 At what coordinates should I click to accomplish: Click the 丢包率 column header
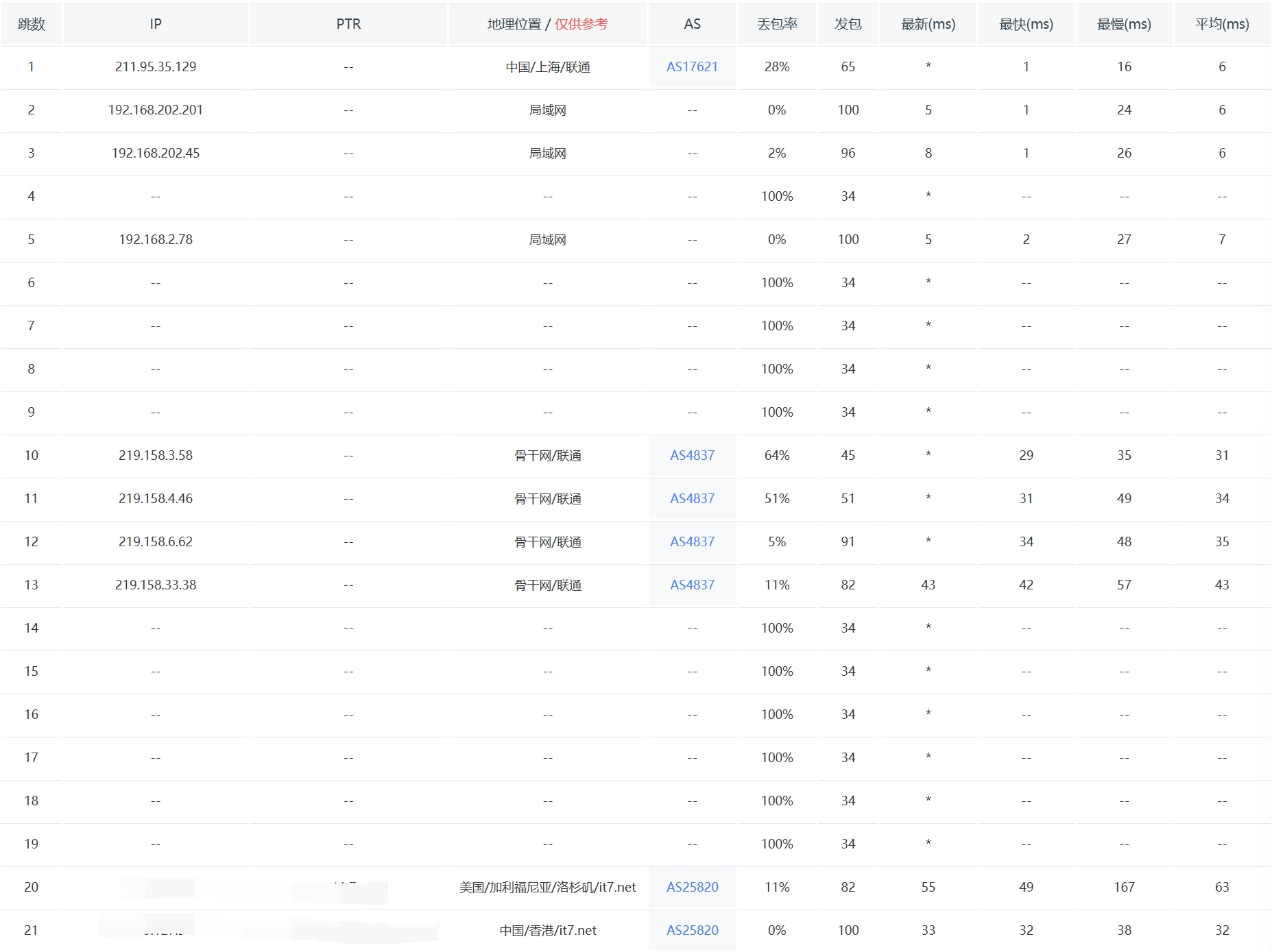777,24
